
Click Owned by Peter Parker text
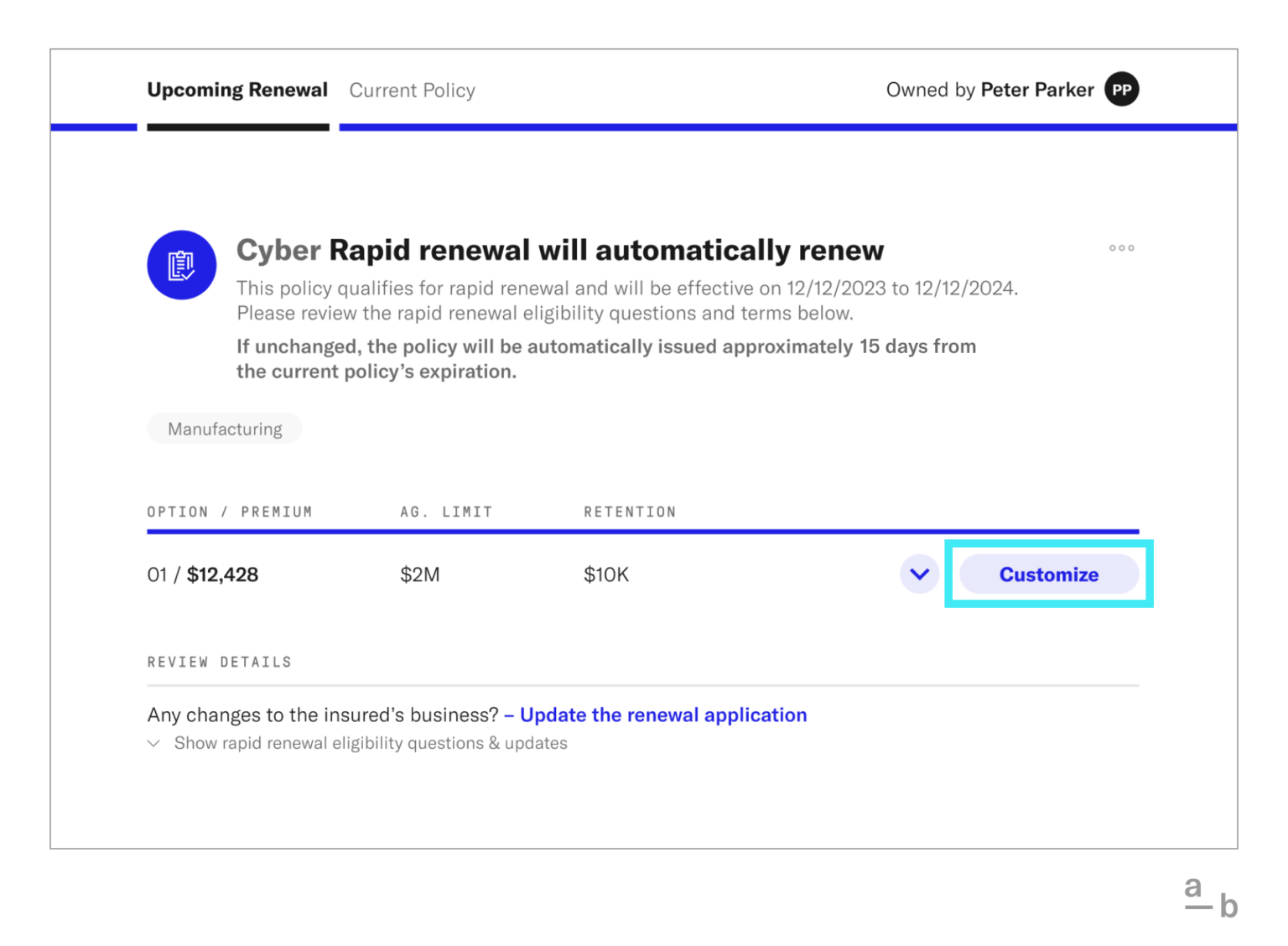[989, 90]
